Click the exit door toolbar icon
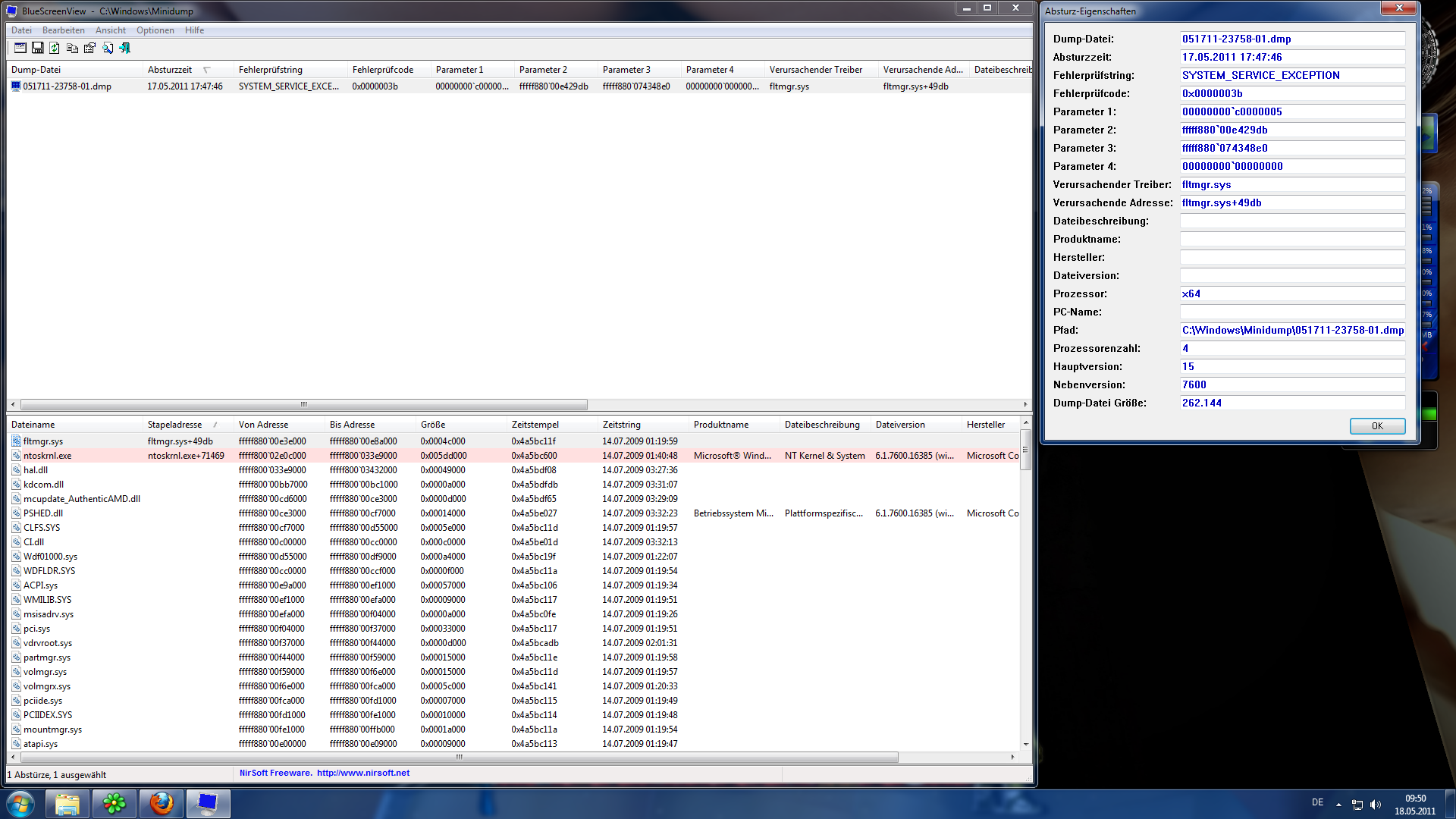Image resolution: width=1456 pixels, height=819 pixels. click(125, 48)
